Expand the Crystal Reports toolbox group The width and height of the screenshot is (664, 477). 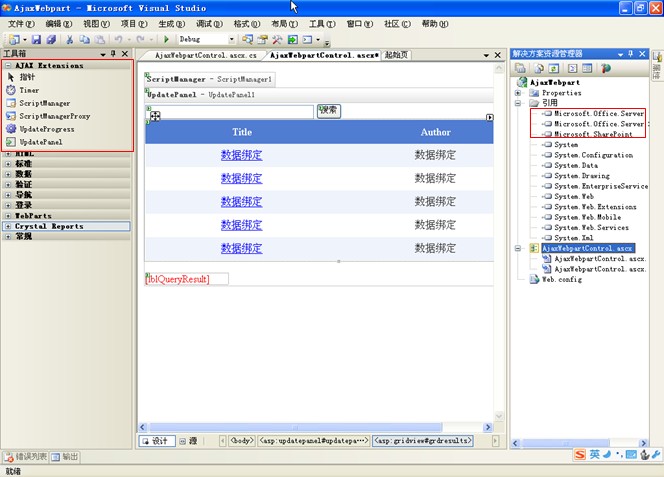pos(8,226)
